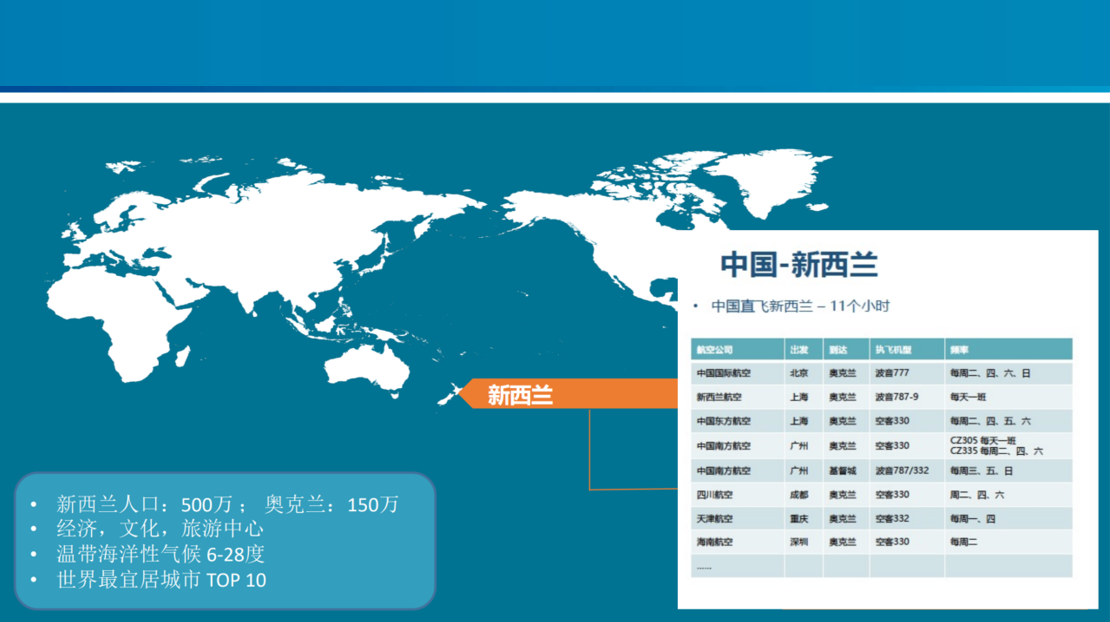
Task: Click Australia on the world map
Action: pos(371,369)
